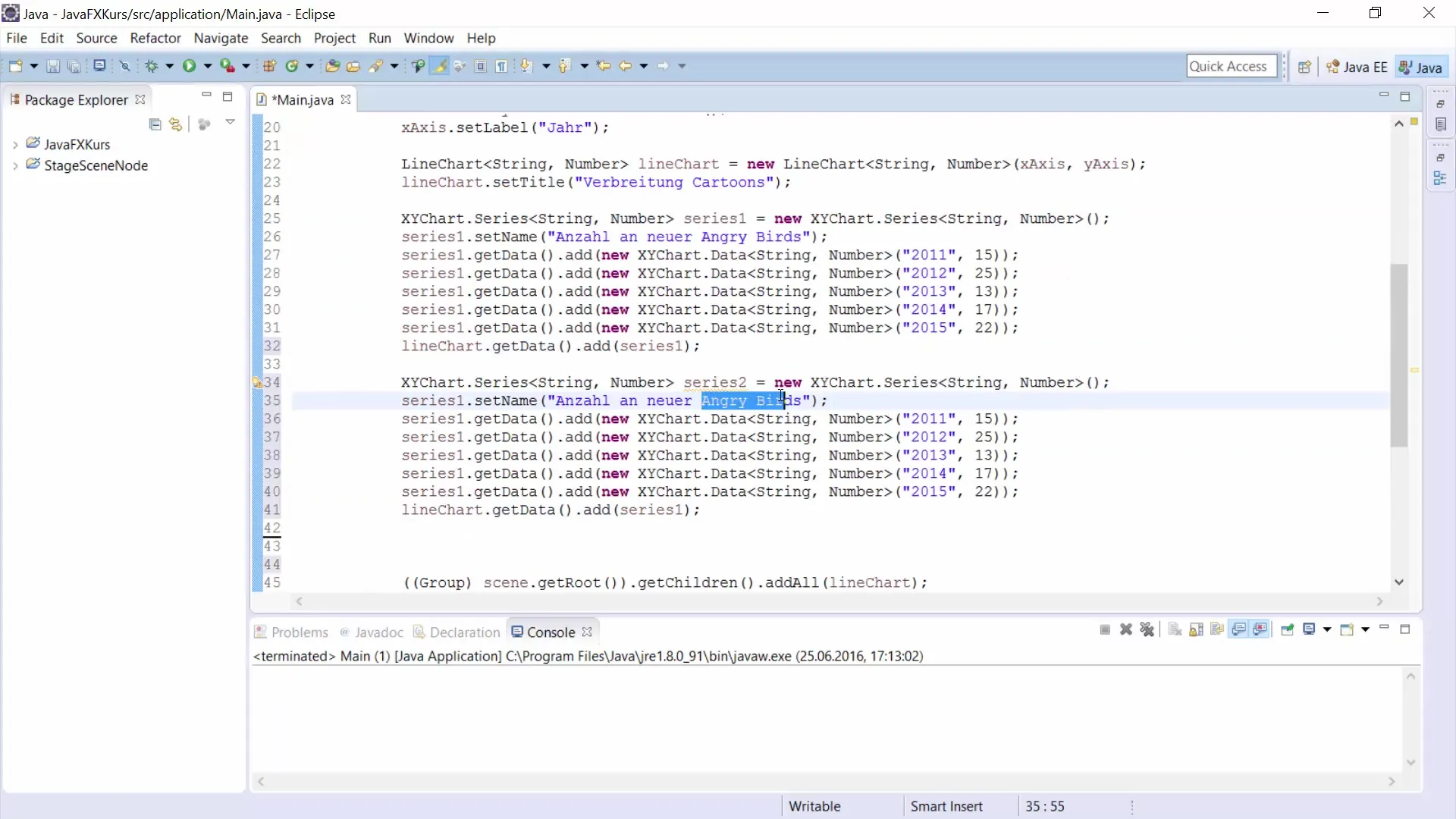This screenshot has width=1456, height=819.
Task: Toggle Show Console When Standard Error Changes
Action: [1260, 629]
